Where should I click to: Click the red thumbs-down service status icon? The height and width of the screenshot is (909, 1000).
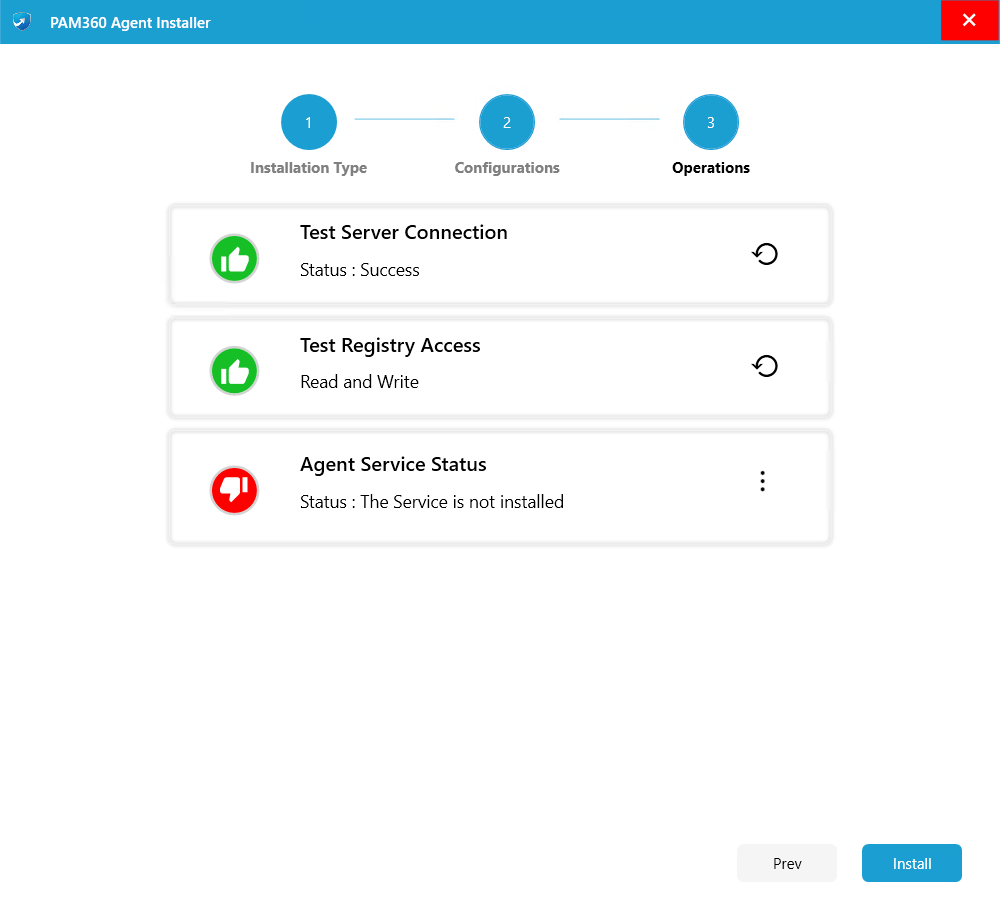(234, 490)
